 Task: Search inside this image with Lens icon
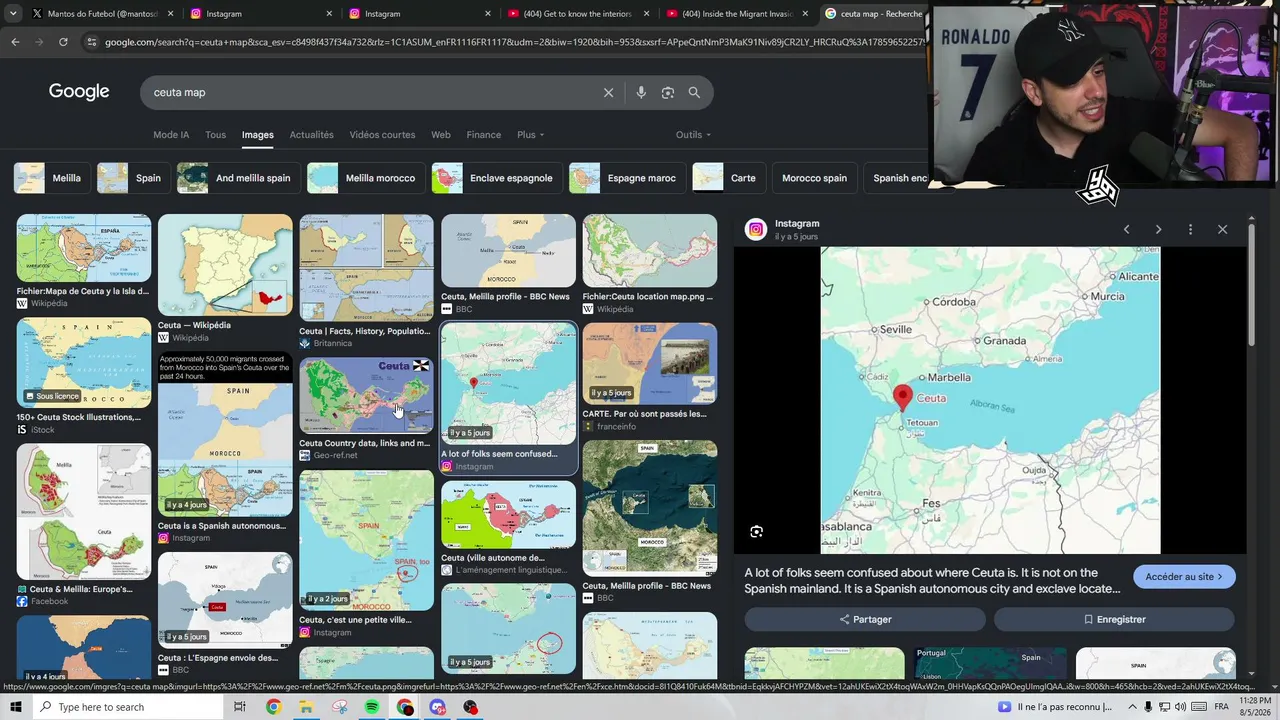click(x=757, y=532)
